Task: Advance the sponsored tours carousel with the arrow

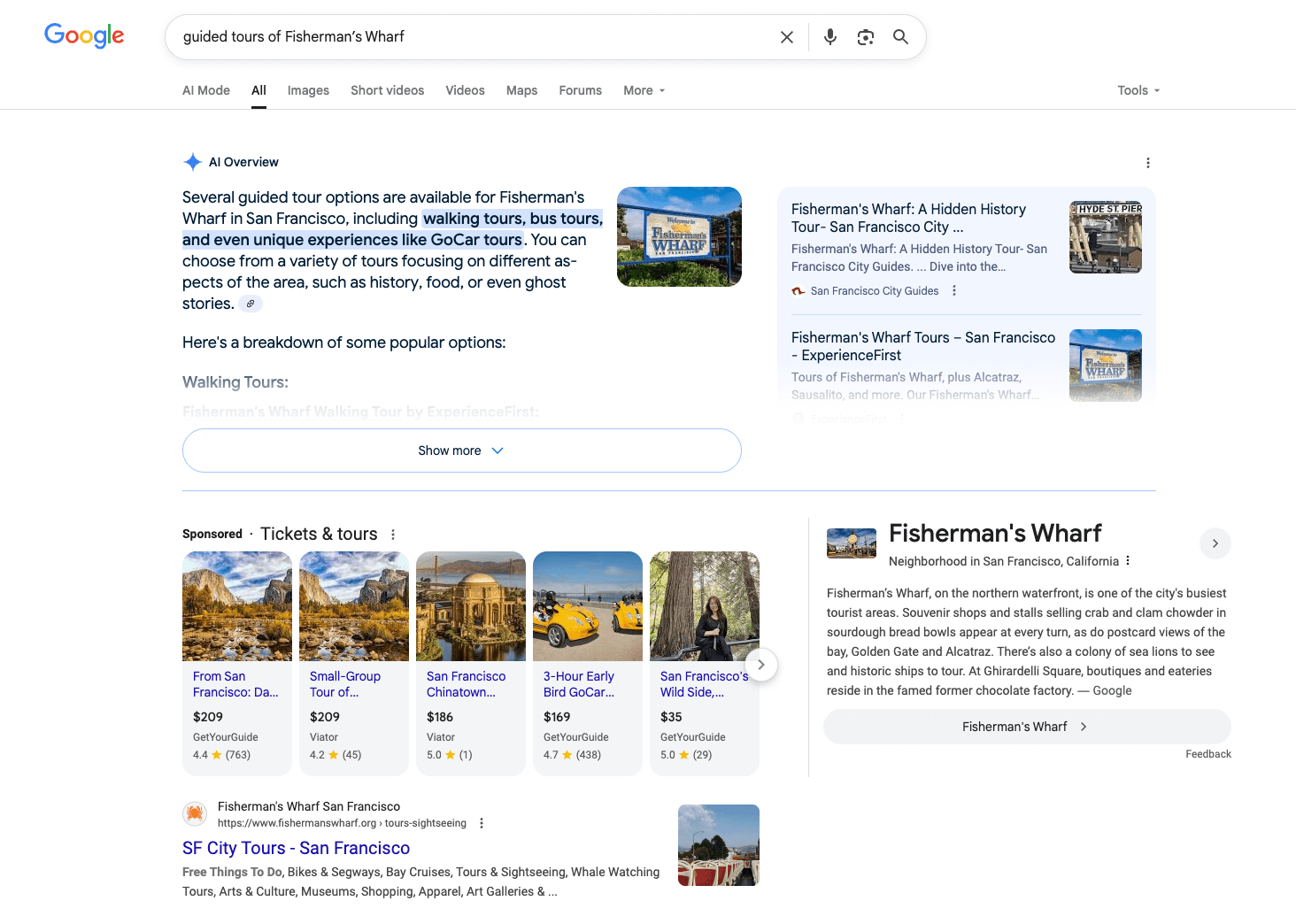Action: [x=760, y=665]
